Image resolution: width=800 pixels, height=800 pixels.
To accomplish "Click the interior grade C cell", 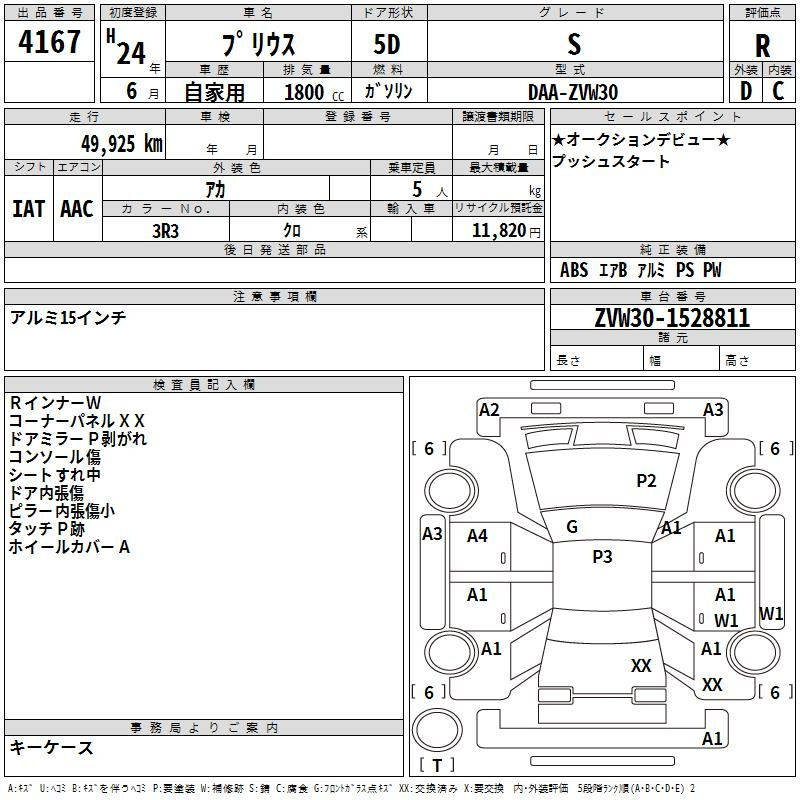I will click(x=779, y=91).
